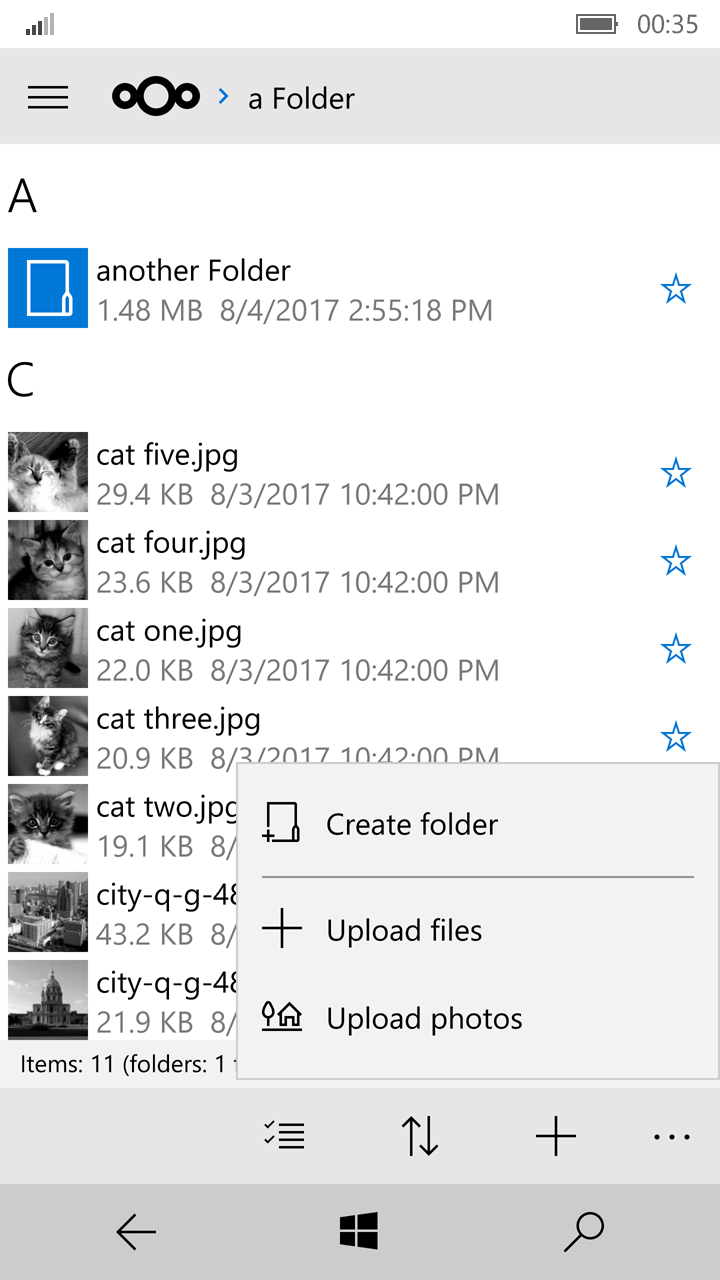The height and width of the screenshot is (1280, 720).
Task: Open the sort order arrows icon
Action: tap(420, 1136)
